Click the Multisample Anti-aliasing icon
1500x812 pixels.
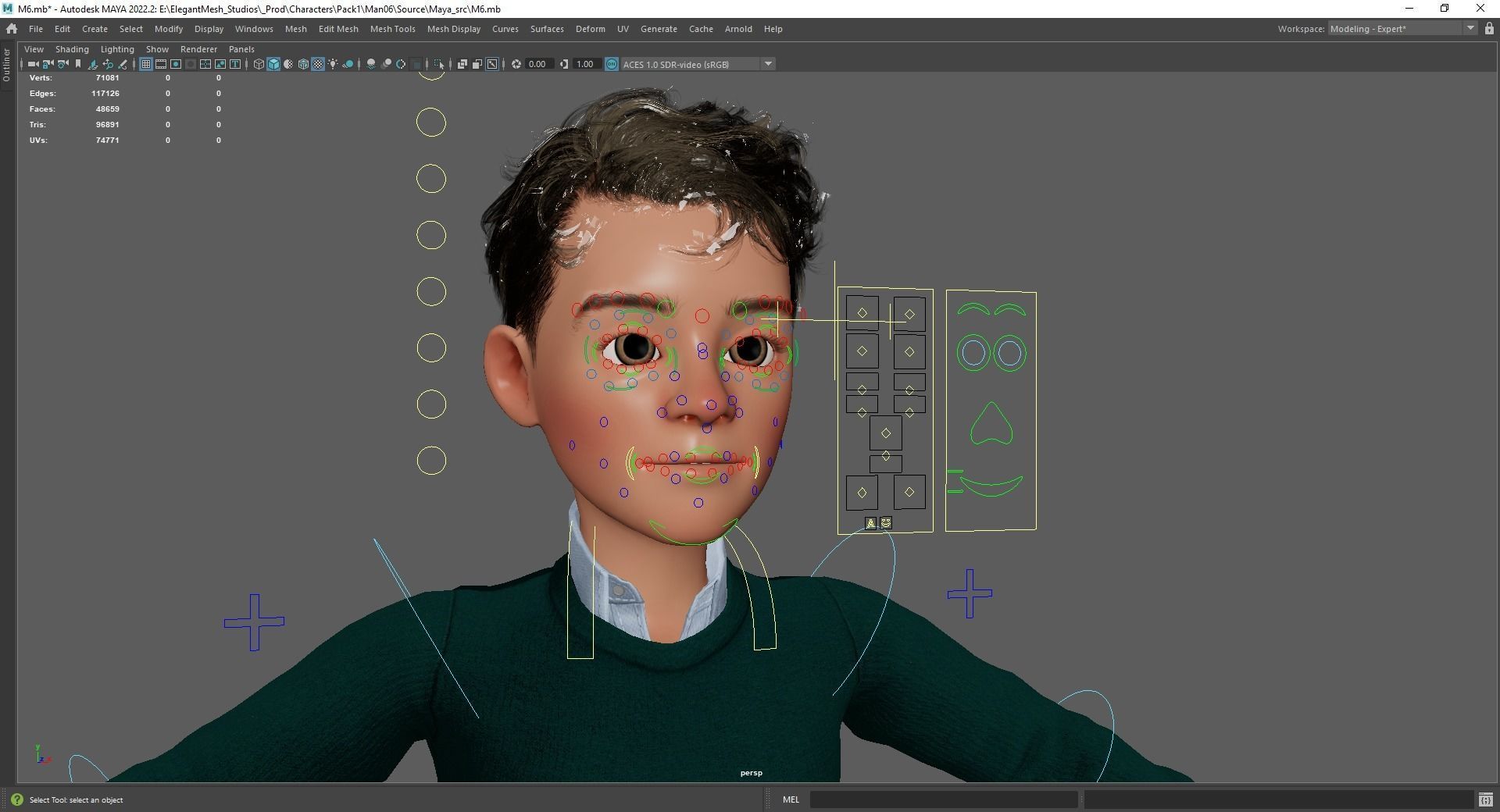(x=401, y=64)
